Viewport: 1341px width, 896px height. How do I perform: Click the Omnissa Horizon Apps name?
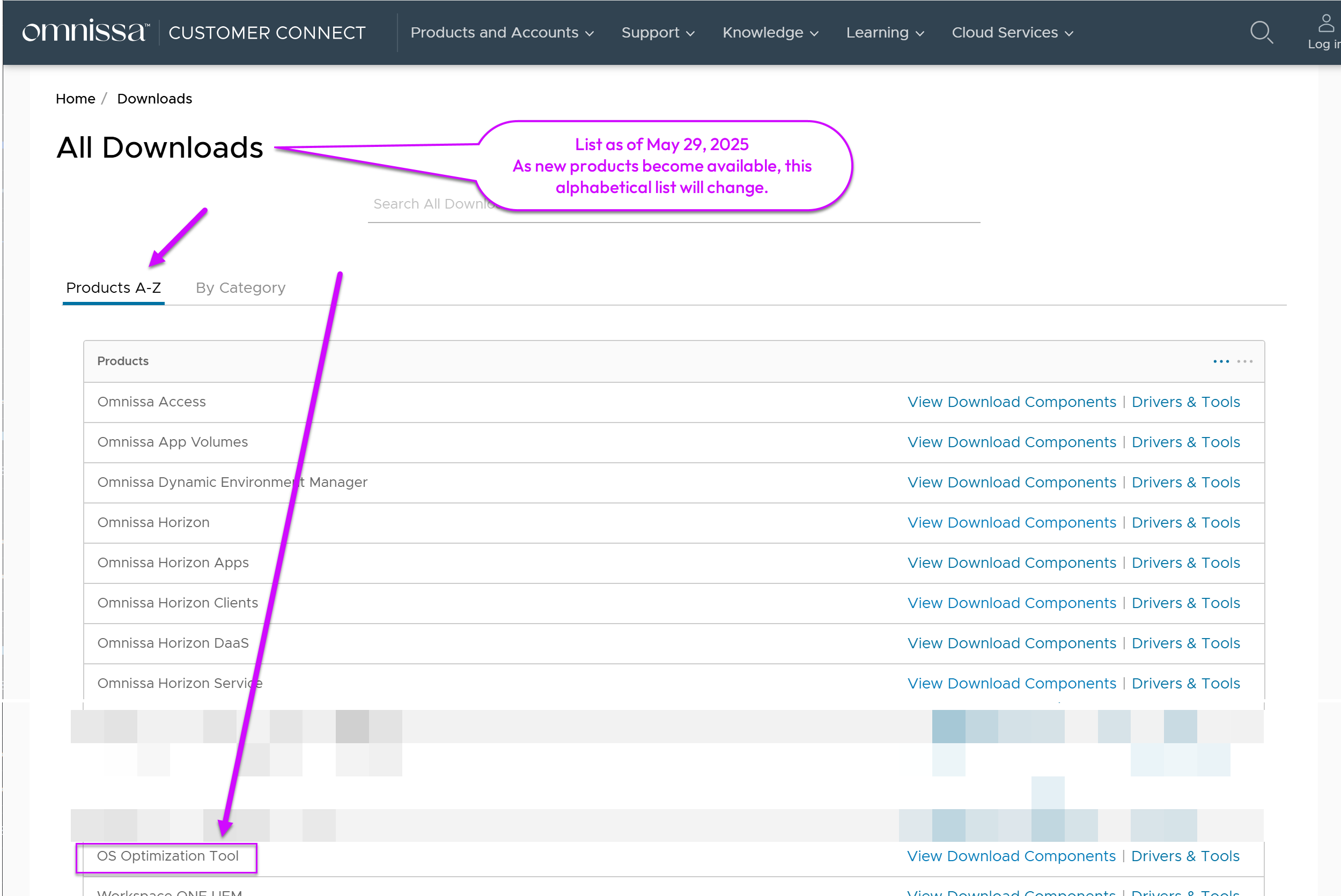click(173, 563)
